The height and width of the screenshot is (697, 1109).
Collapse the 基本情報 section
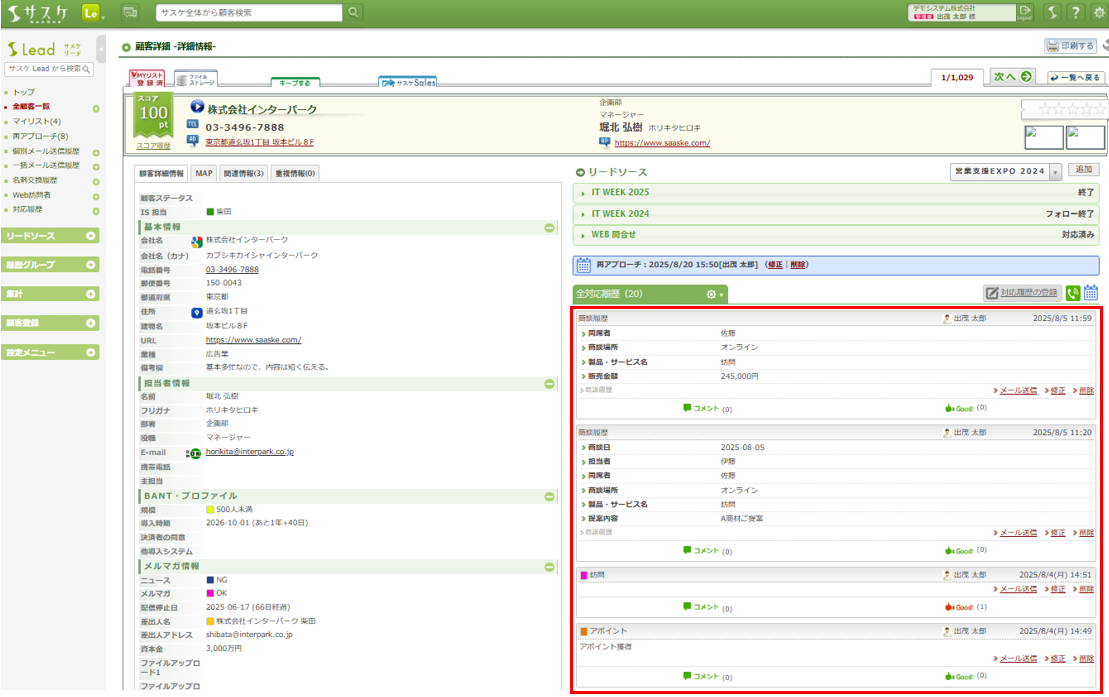coord(550,228)
